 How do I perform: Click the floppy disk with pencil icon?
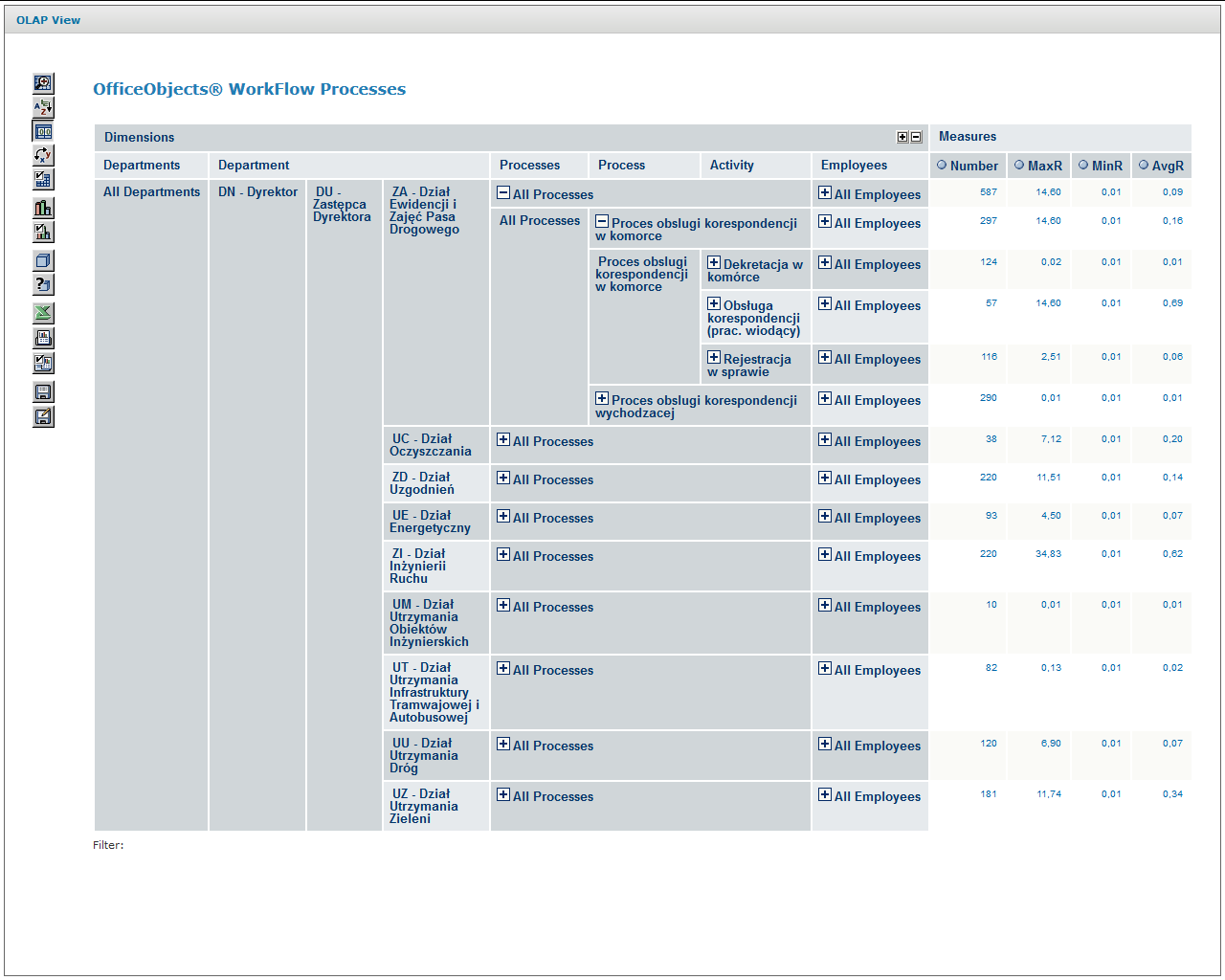click(x=43, y=416)
